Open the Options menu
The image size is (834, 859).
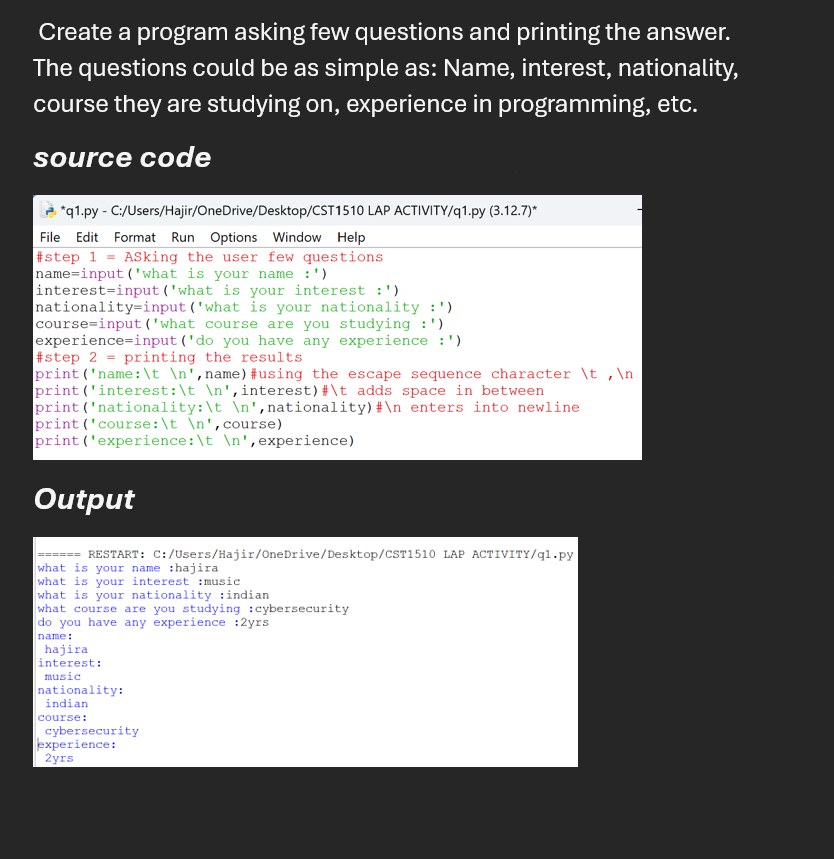click(x=233, y=237)
